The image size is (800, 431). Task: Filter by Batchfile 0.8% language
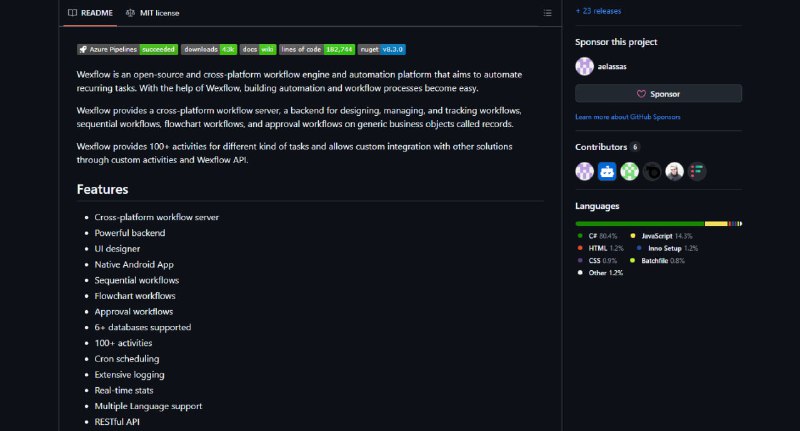click(658, 261)
